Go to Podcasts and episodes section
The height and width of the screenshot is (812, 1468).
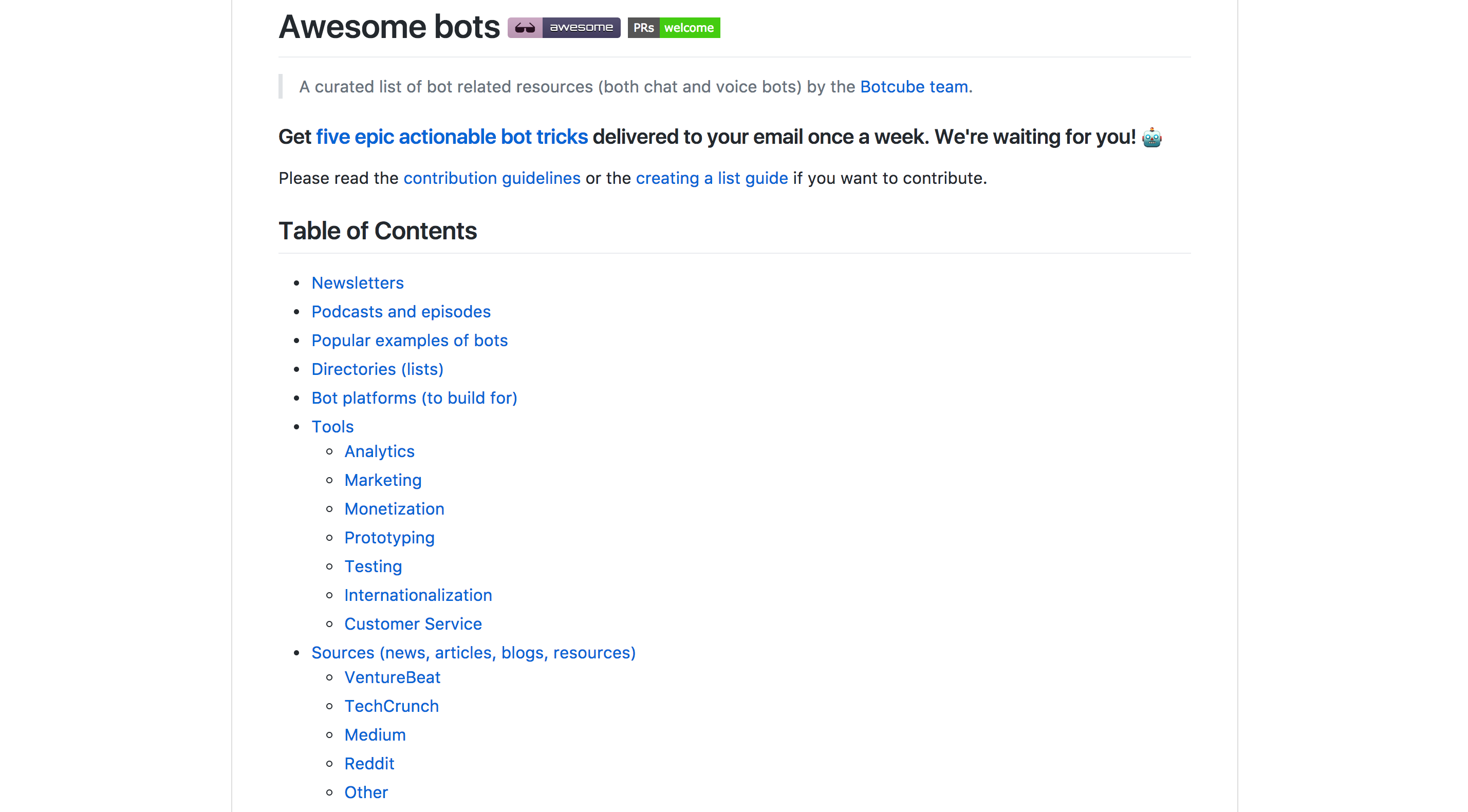pos(401,311)
